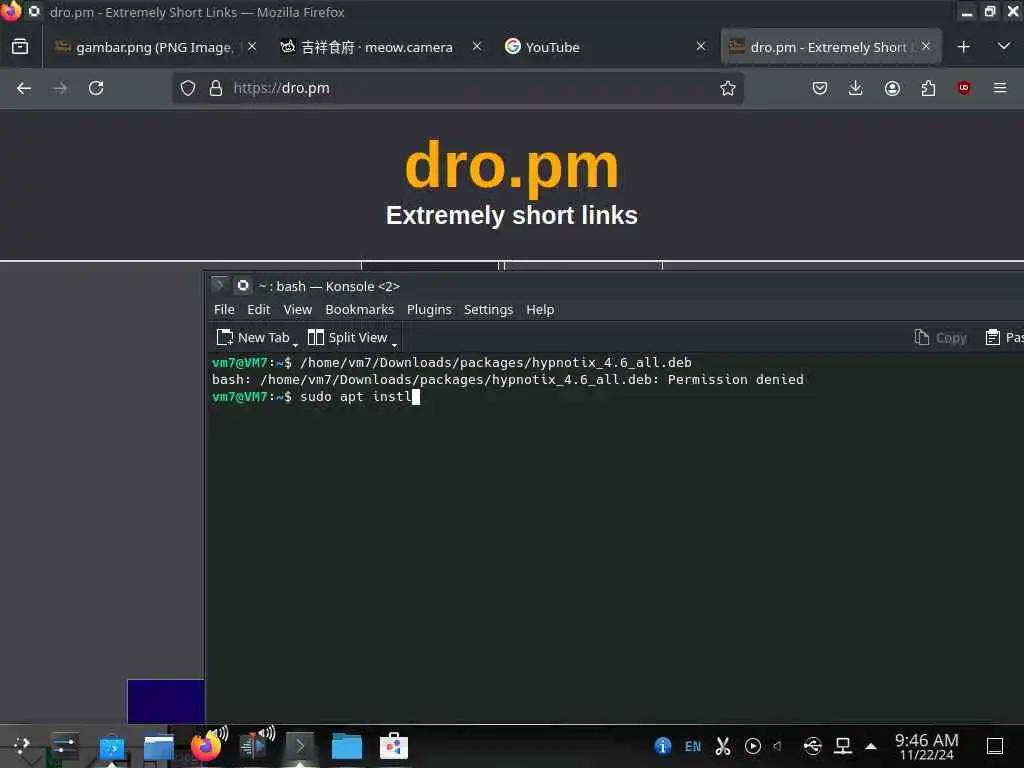Go back with the Firefox back arrow
The width and height of the screenshot is (1024, 768).
point(24,88)
